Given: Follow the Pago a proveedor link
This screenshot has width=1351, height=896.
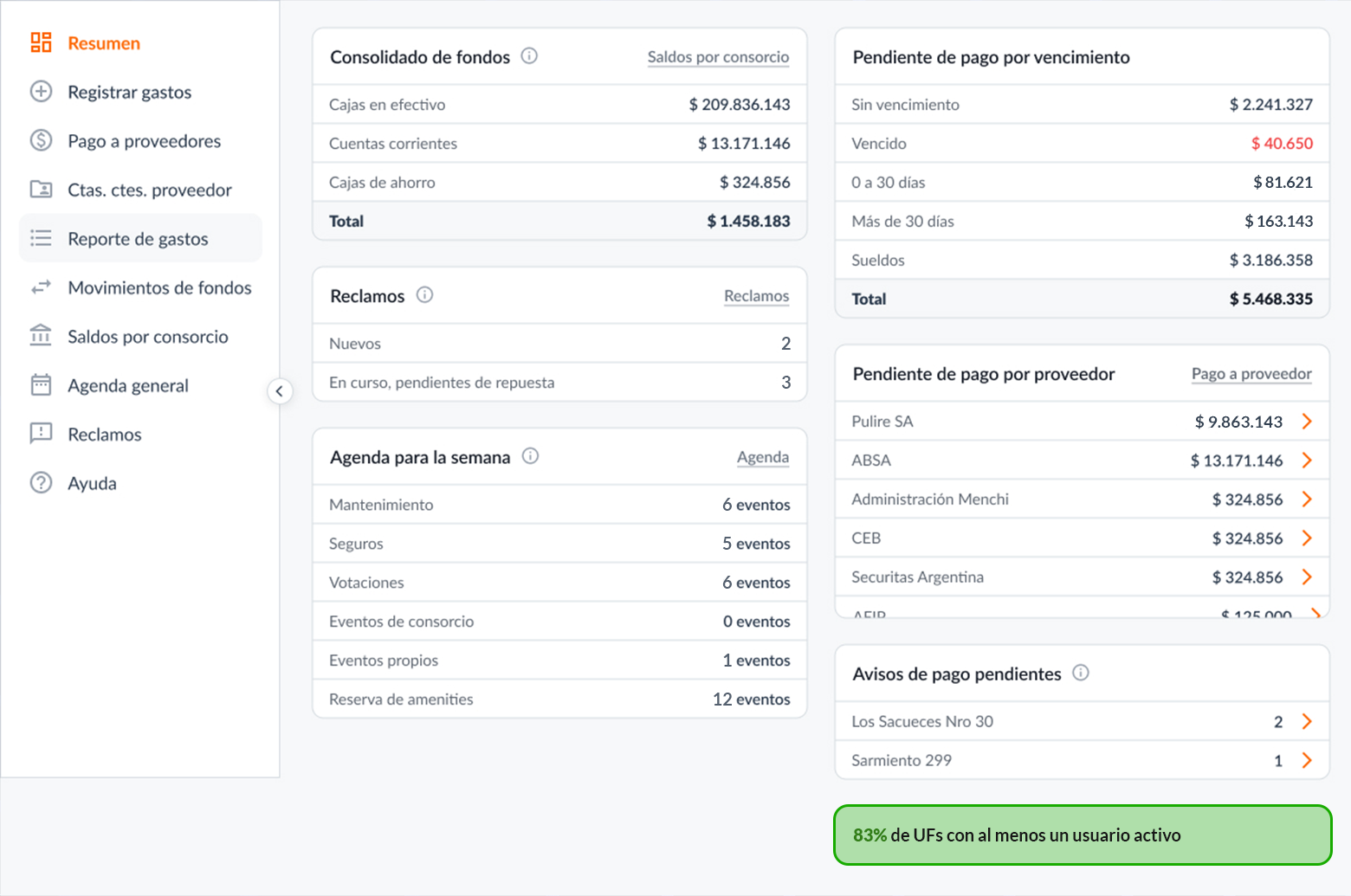Looking at the screenshot, I should click(1251, 374).
